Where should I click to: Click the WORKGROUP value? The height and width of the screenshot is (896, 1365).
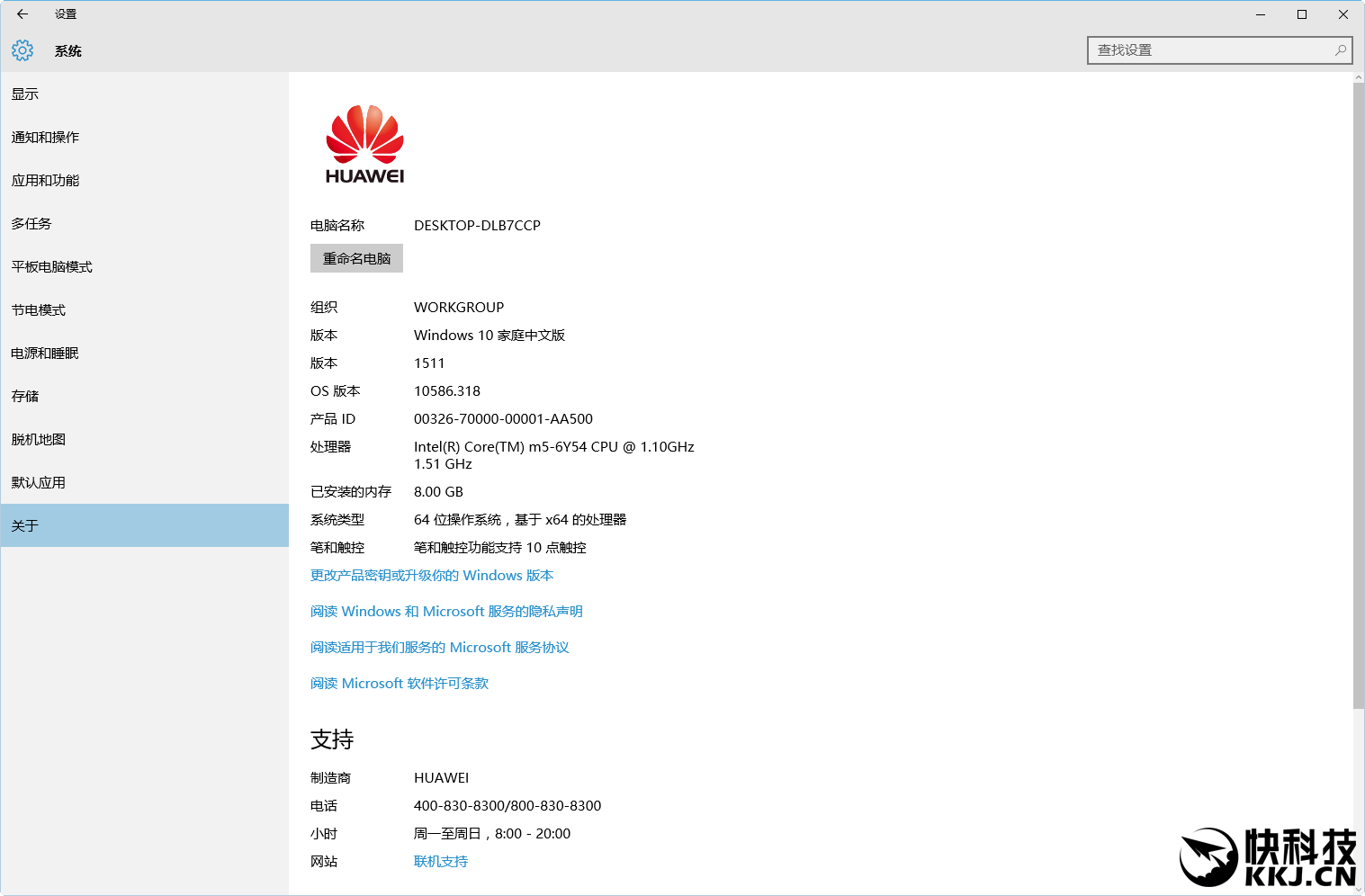click(459, 308)
